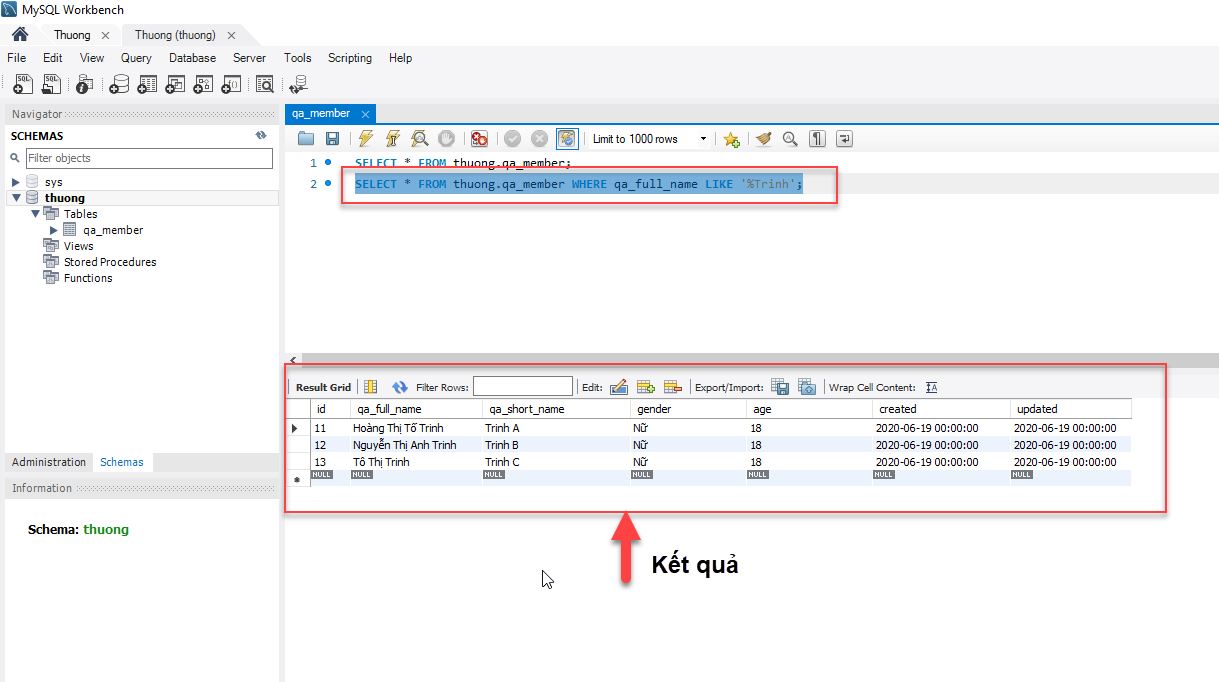Create a new stored procedure icon
Screen dimensions: 1219x682
coord(203,85)
